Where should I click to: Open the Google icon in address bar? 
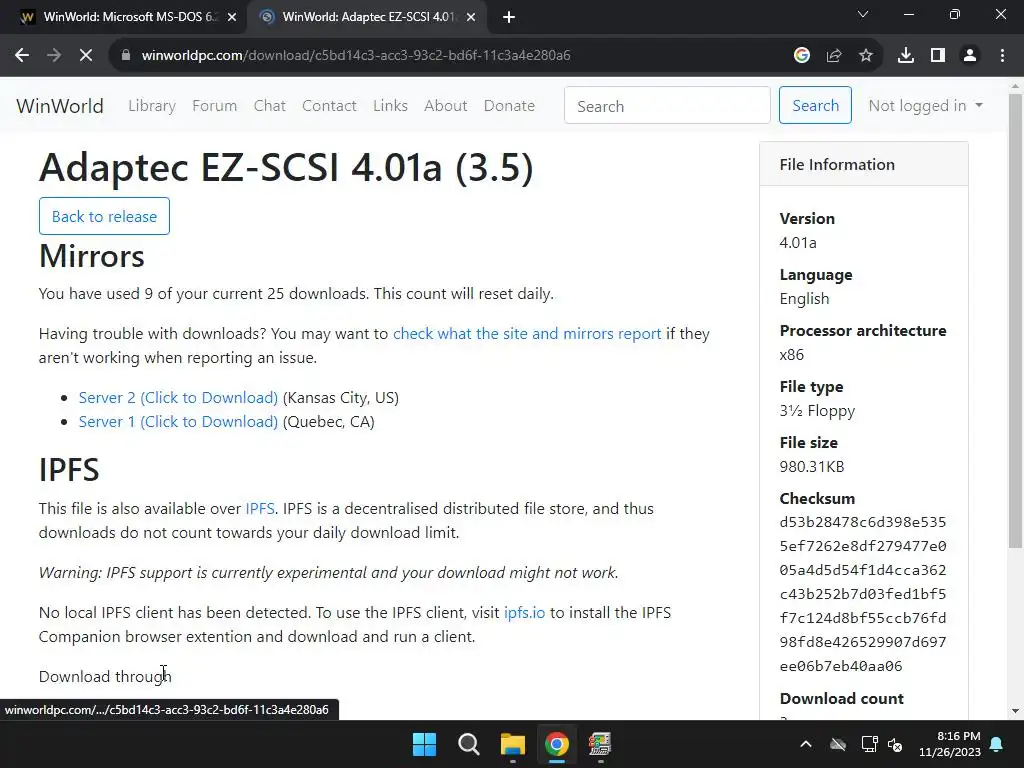801,56
